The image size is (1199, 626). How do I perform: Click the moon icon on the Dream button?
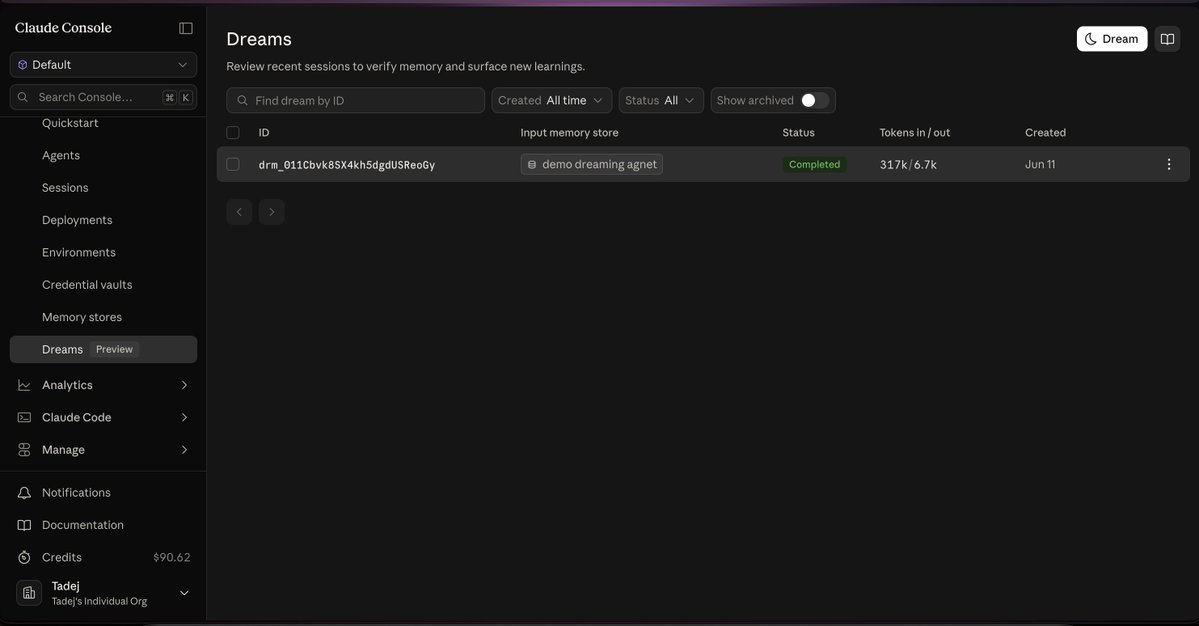pyautogui.click(x=1090, y=39)
